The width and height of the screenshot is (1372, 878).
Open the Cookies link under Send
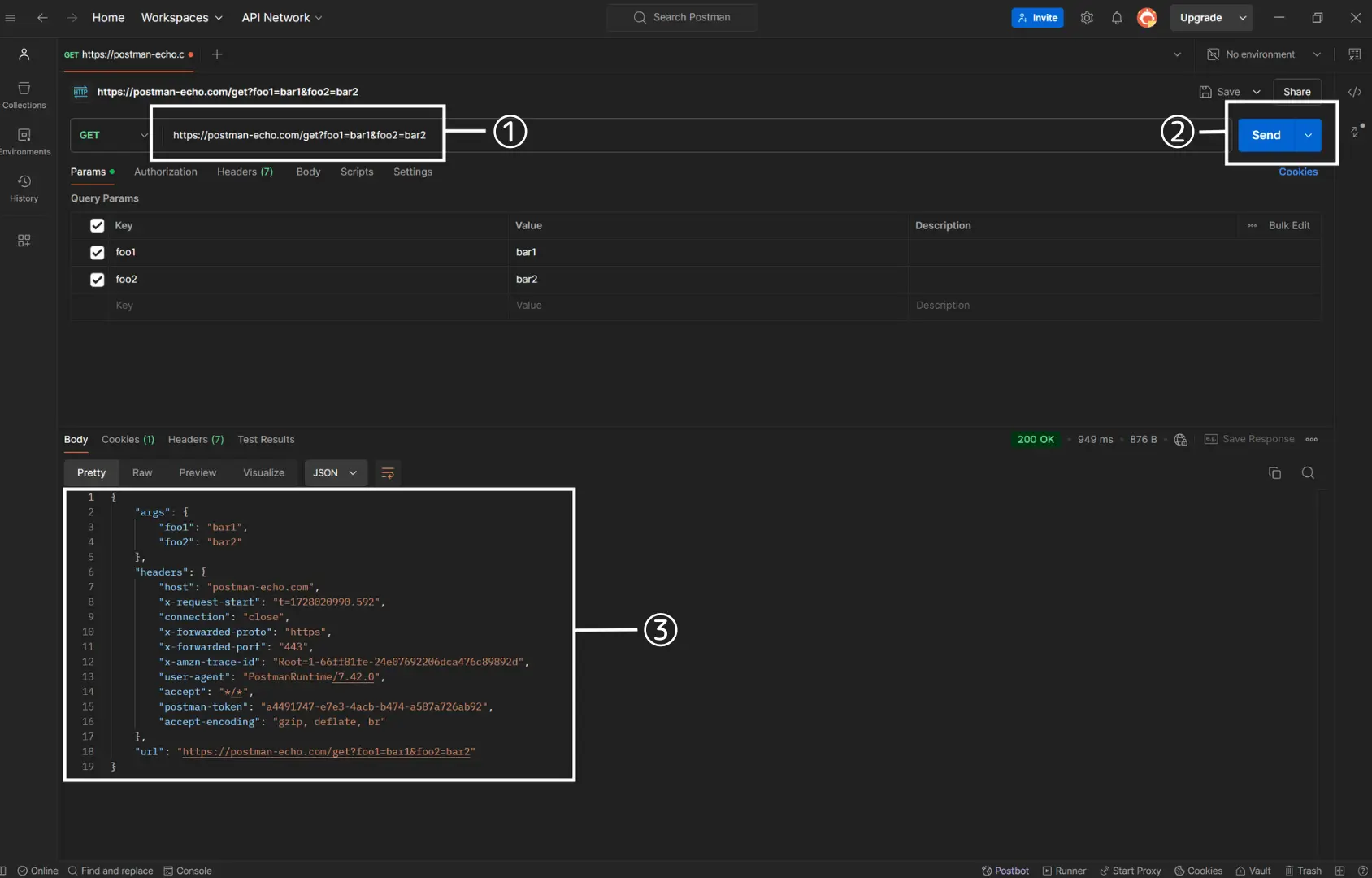pyautogui.click(x=1298, y=172)
